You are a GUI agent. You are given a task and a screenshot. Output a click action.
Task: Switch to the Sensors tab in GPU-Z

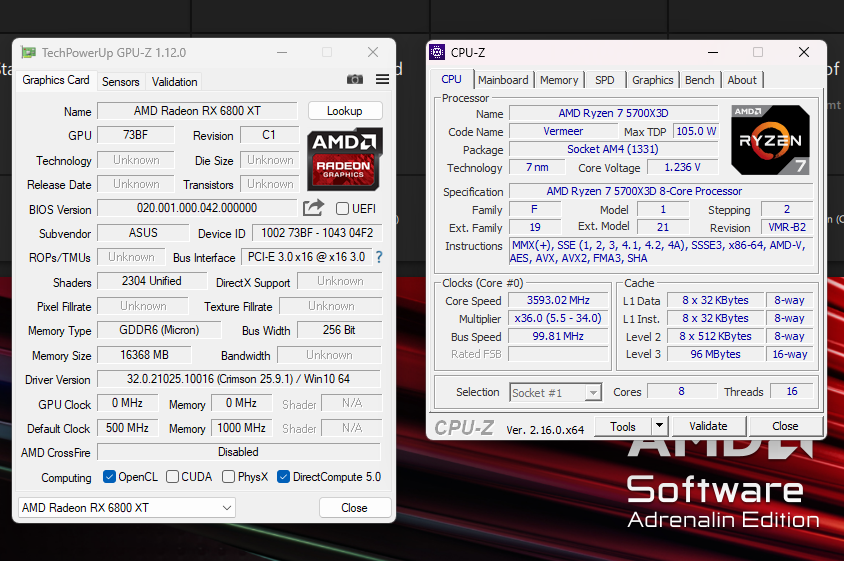click(121, 82)
